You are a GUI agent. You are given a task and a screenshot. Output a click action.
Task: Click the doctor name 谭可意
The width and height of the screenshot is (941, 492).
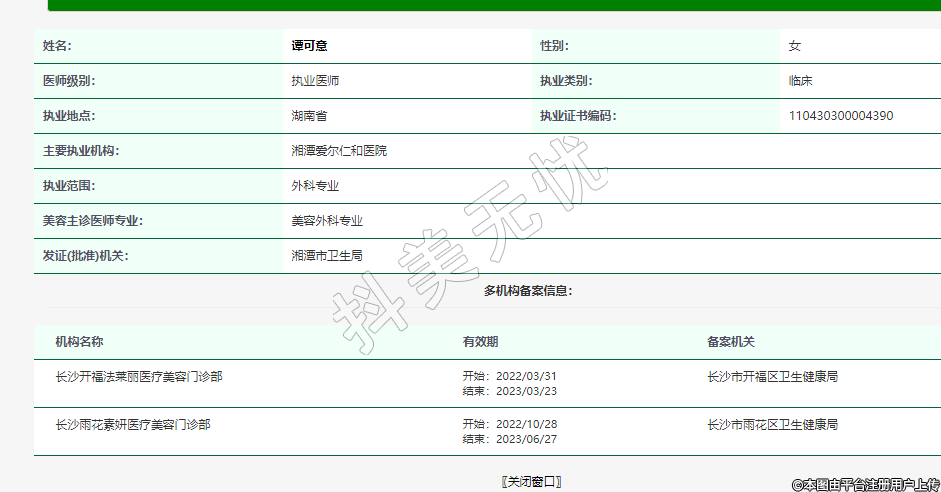pos(309,46)
